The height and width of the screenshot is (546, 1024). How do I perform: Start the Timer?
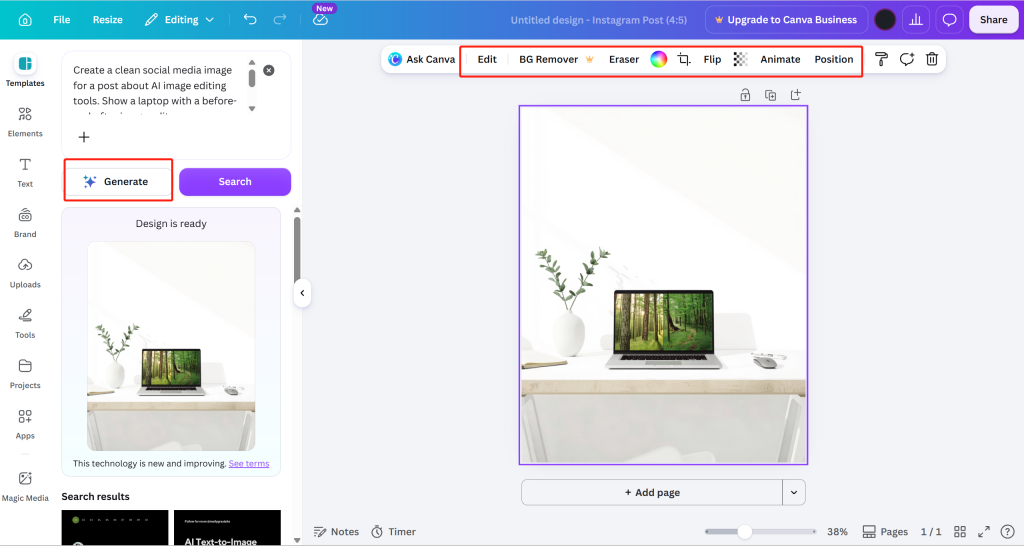click(394, 532)
